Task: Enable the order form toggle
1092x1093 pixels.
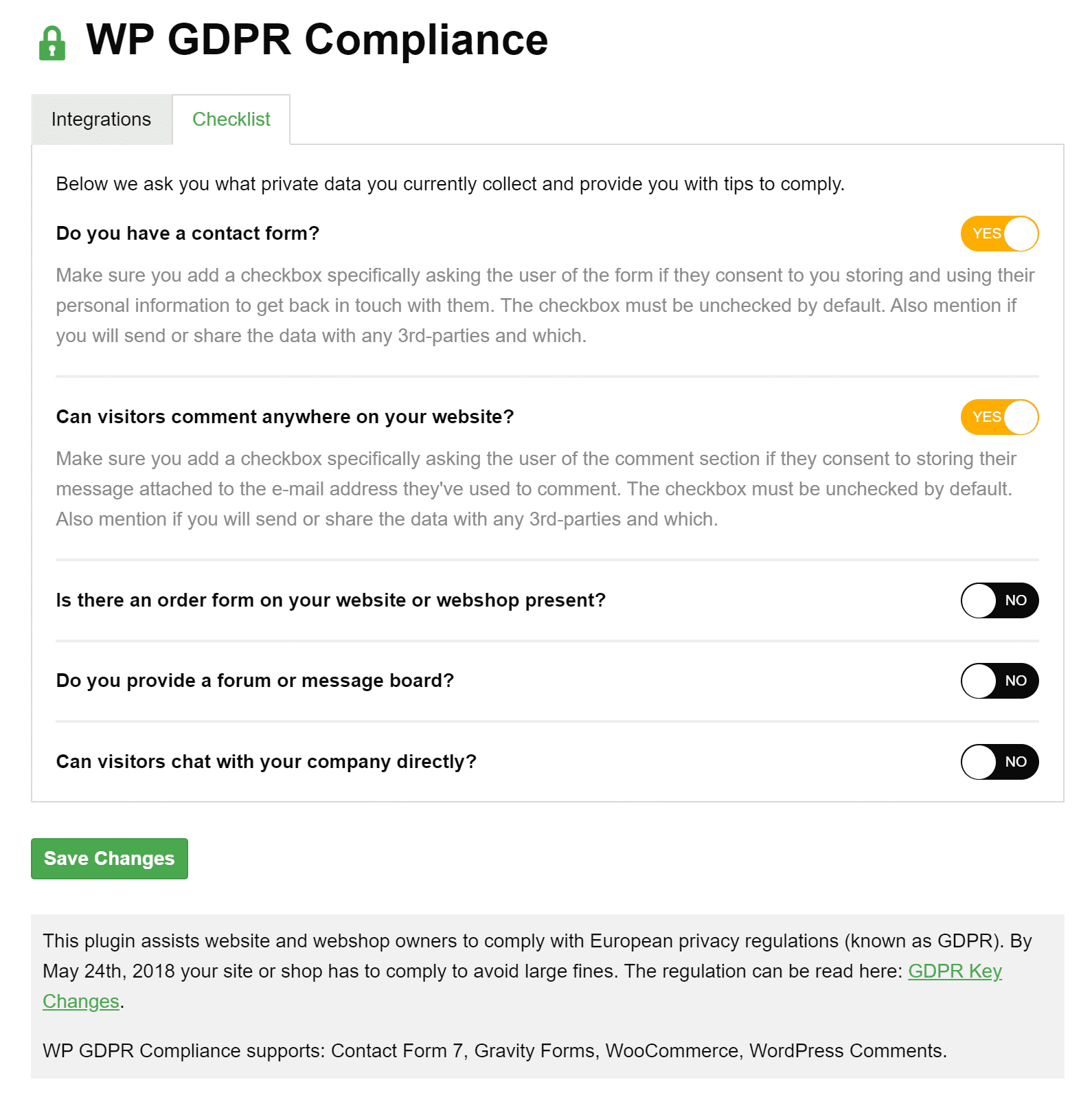Action: (999, 600)
